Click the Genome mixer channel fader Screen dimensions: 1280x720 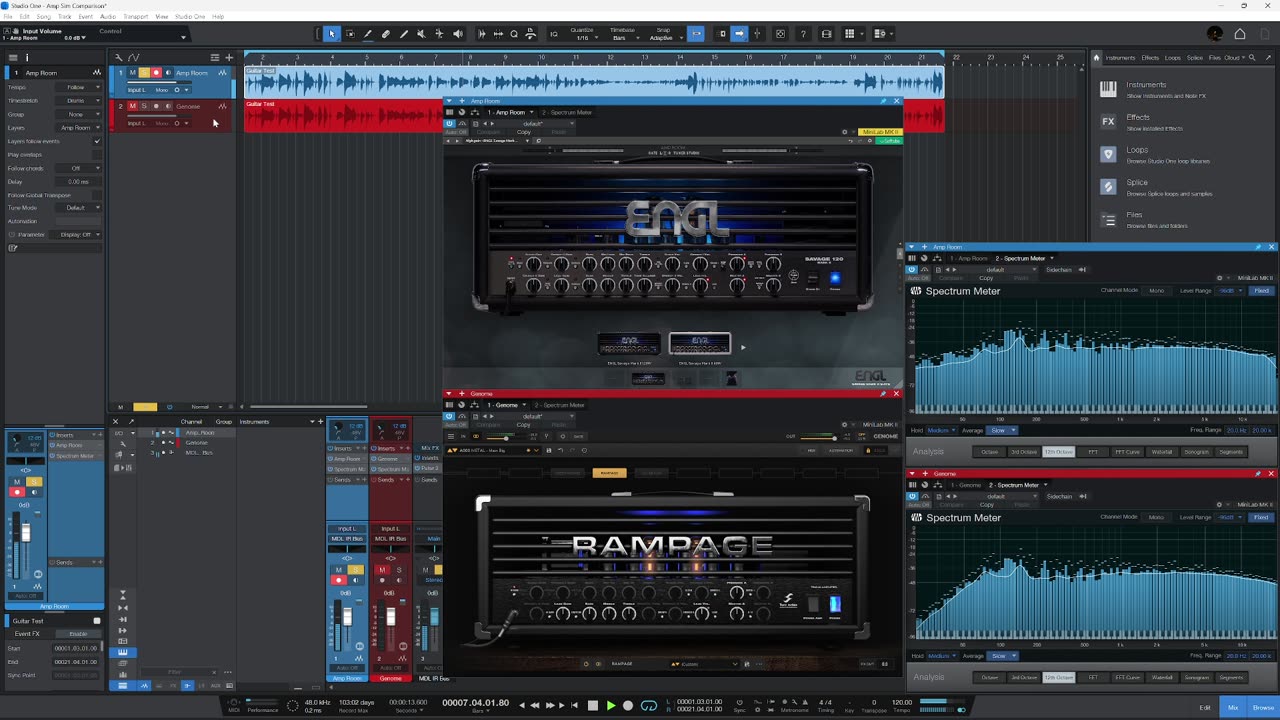tap(391, 617)
